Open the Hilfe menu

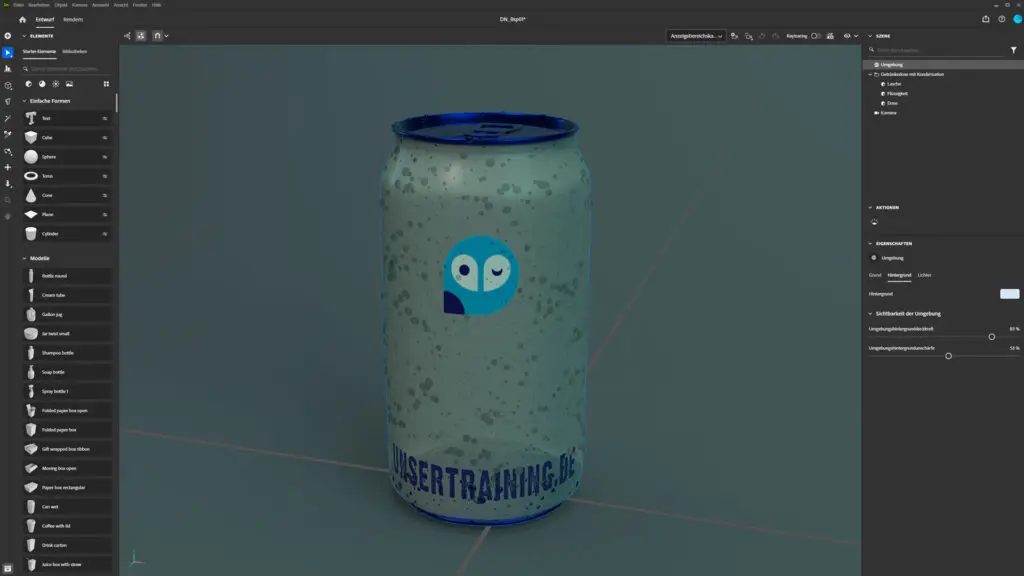click(157, 5)
